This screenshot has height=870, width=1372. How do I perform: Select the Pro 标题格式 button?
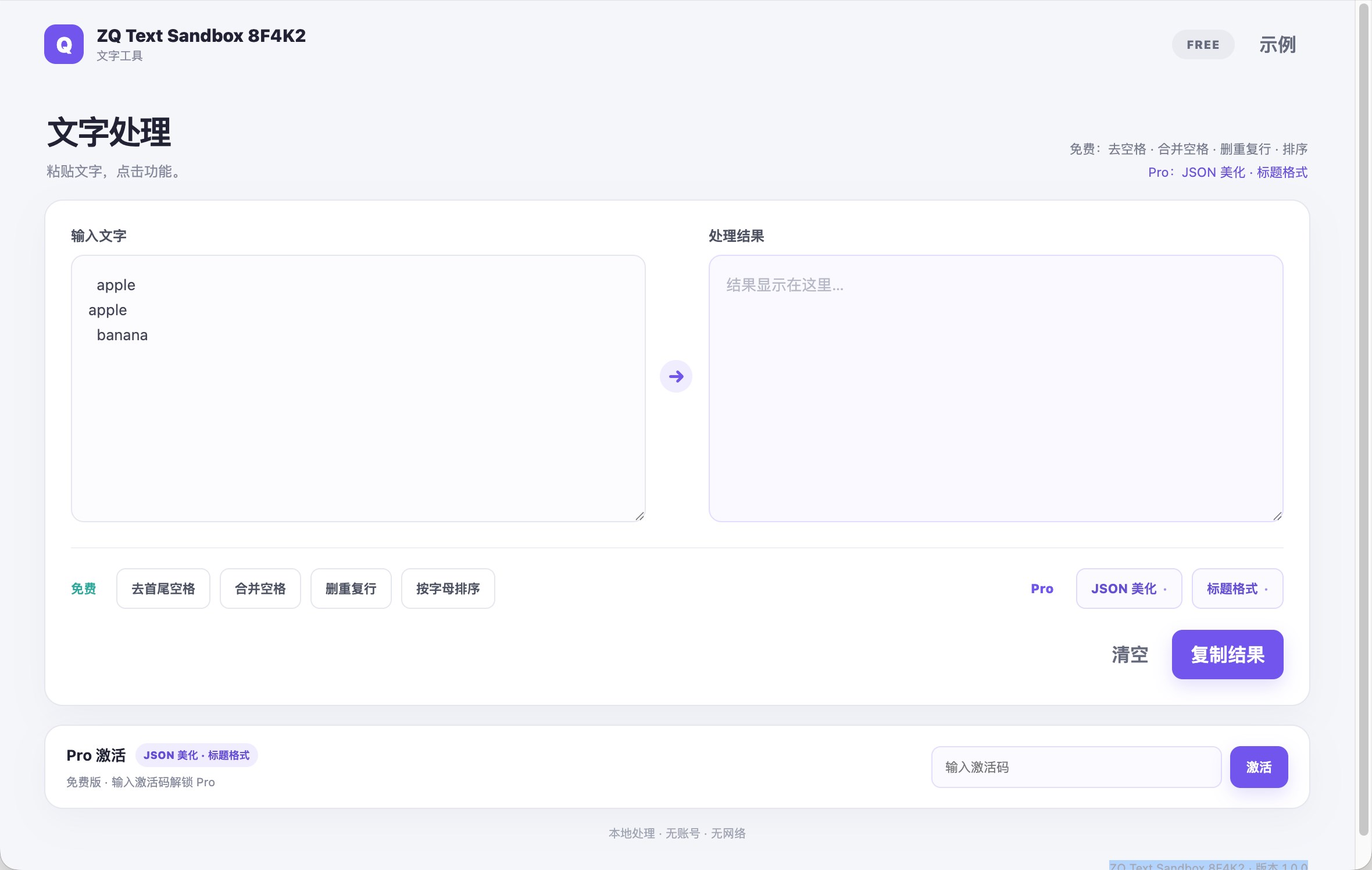pyautogui.click(x=1237, y=589)
